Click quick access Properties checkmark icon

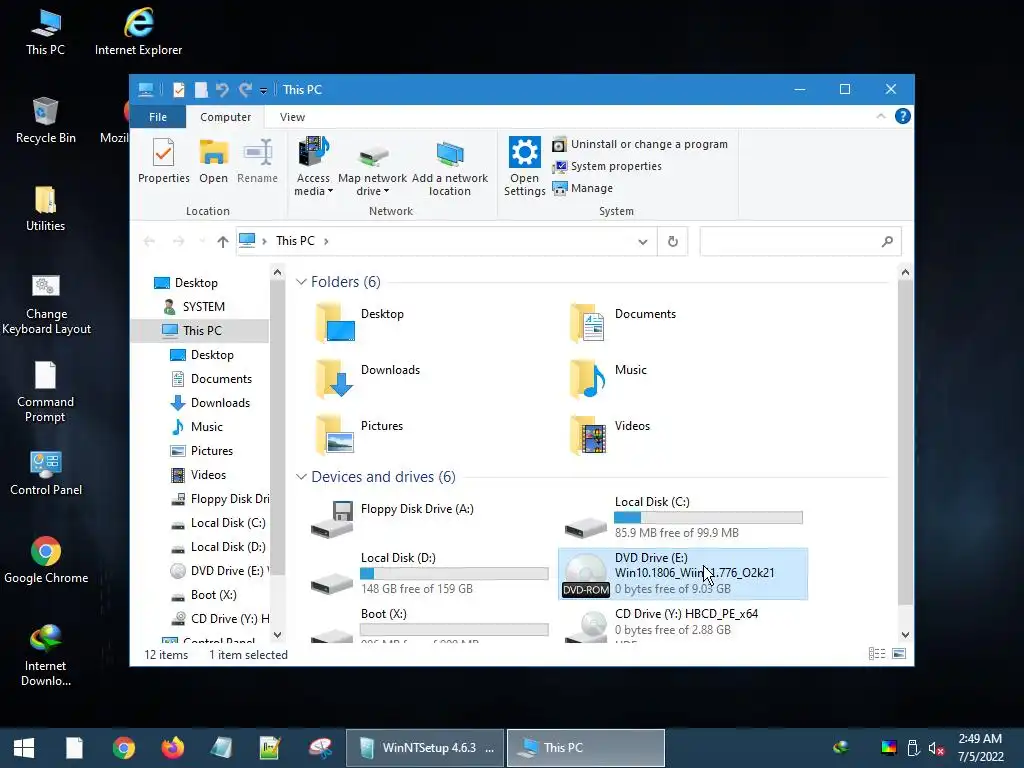coord(178,89)
